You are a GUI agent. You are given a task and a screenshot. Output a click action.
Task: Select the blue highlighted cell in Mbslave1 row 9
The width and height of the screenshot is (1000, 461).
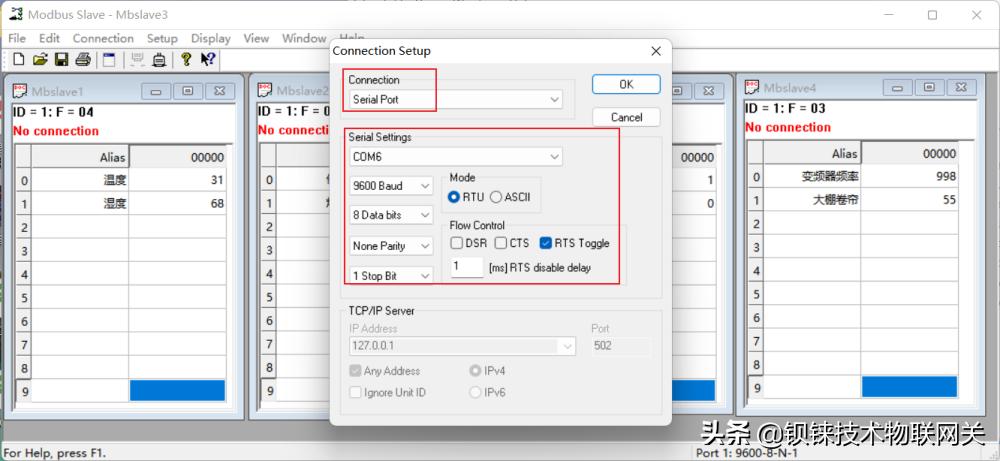[x=177, y=391]
